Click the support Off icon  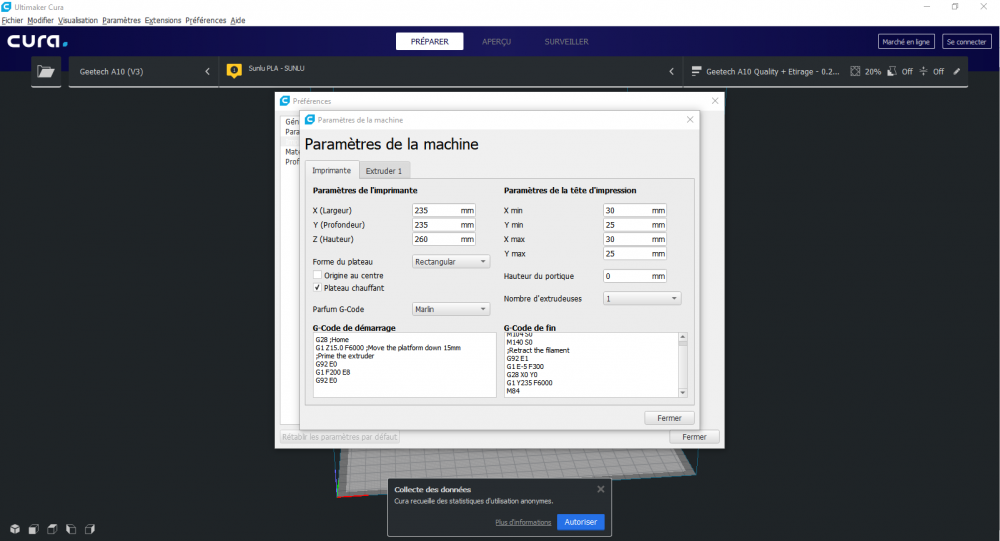pos(892,71)
